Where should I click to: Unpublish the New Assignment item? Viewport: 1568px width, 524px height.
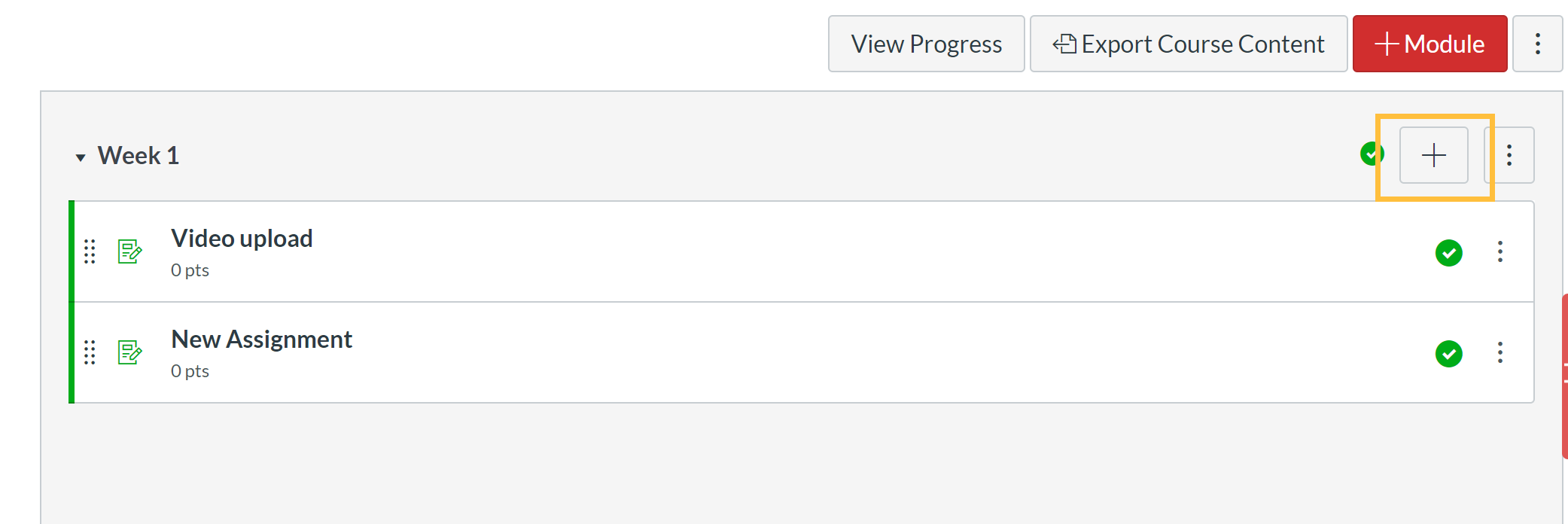1448,354
